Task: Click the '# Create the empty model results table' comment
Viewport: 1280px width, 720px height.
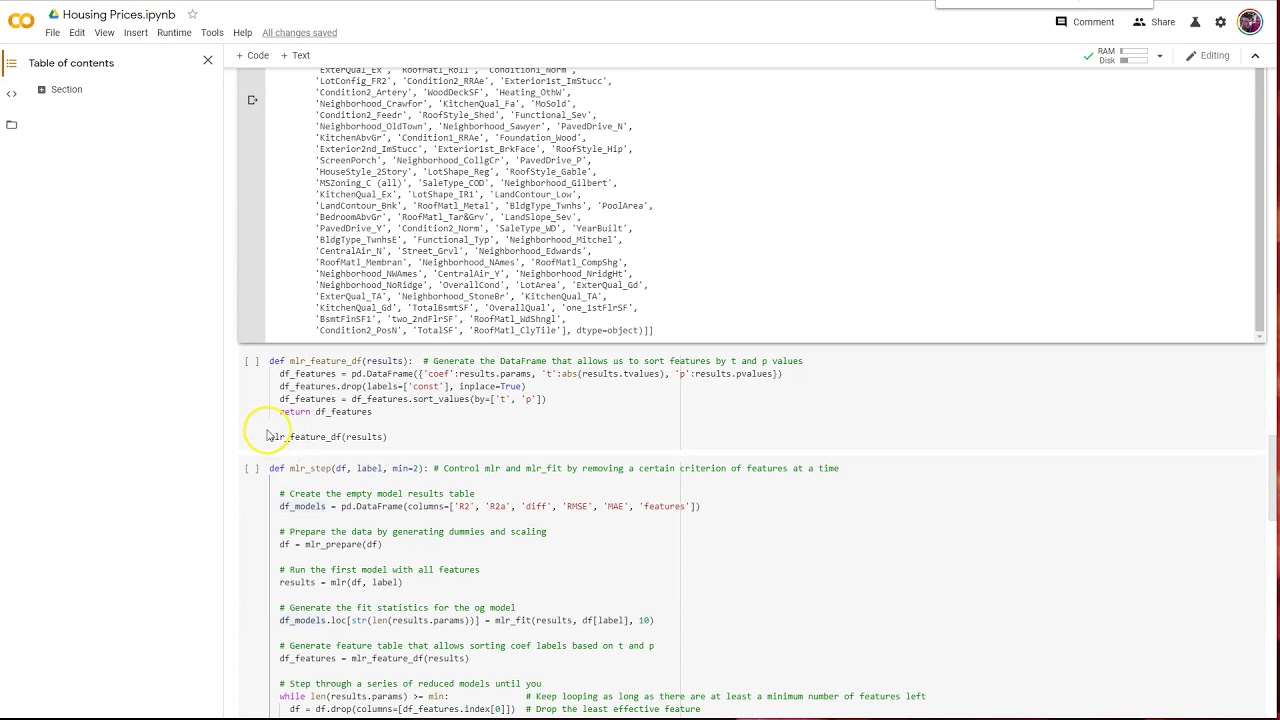Action: (x=377, y=494)
